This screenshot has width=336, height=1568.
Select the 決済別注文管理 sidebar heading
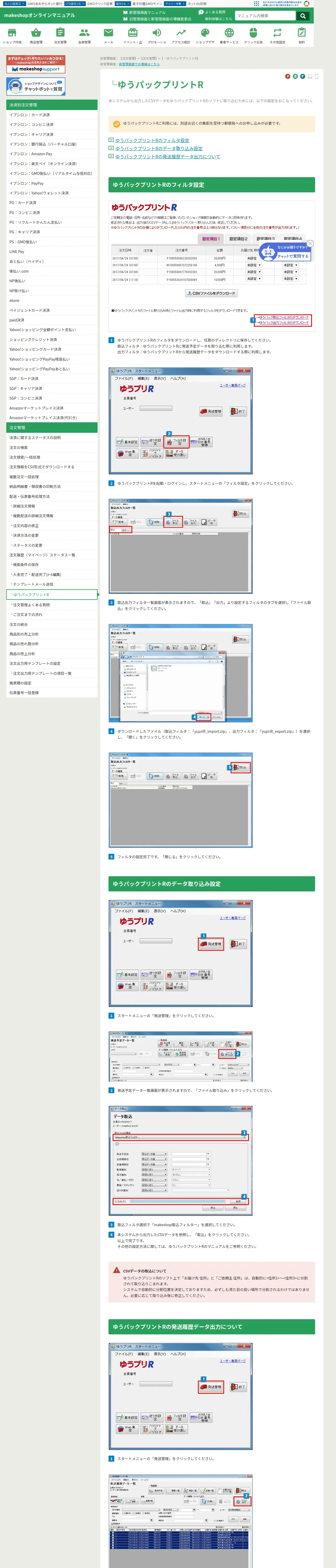click(52, 105)
